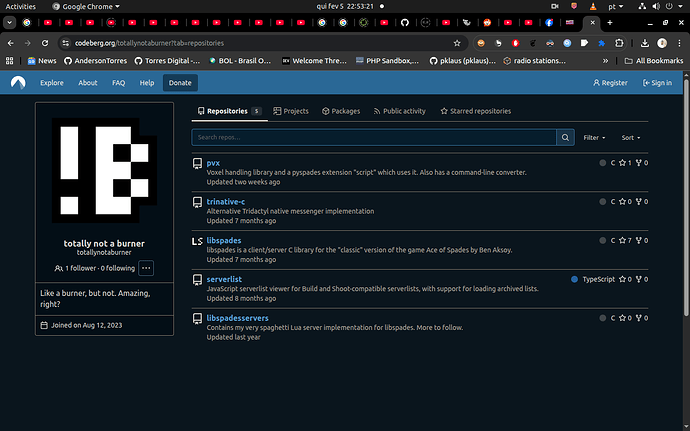Open the trinative-c repository link
Screen dimensions: 690x431
(226, 202)
